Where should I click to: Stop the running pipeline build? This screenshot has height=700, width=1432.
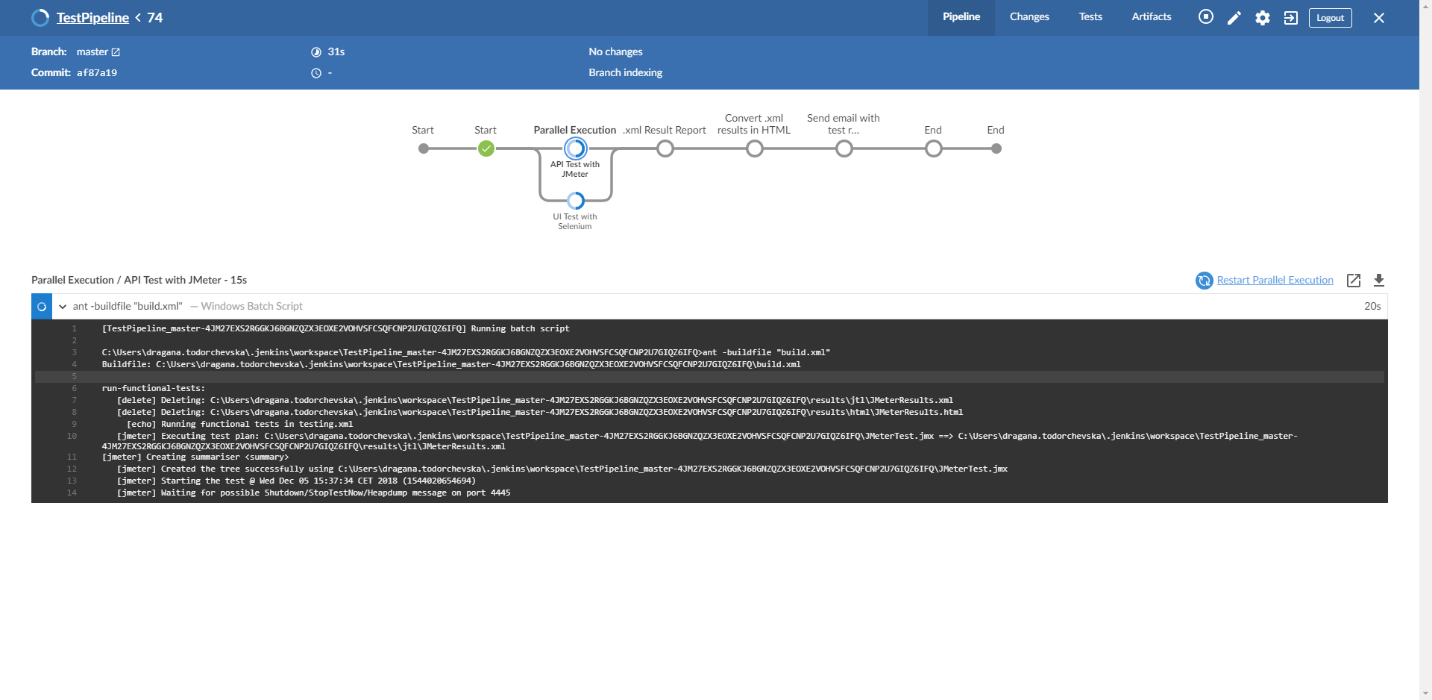(1206, 17)
